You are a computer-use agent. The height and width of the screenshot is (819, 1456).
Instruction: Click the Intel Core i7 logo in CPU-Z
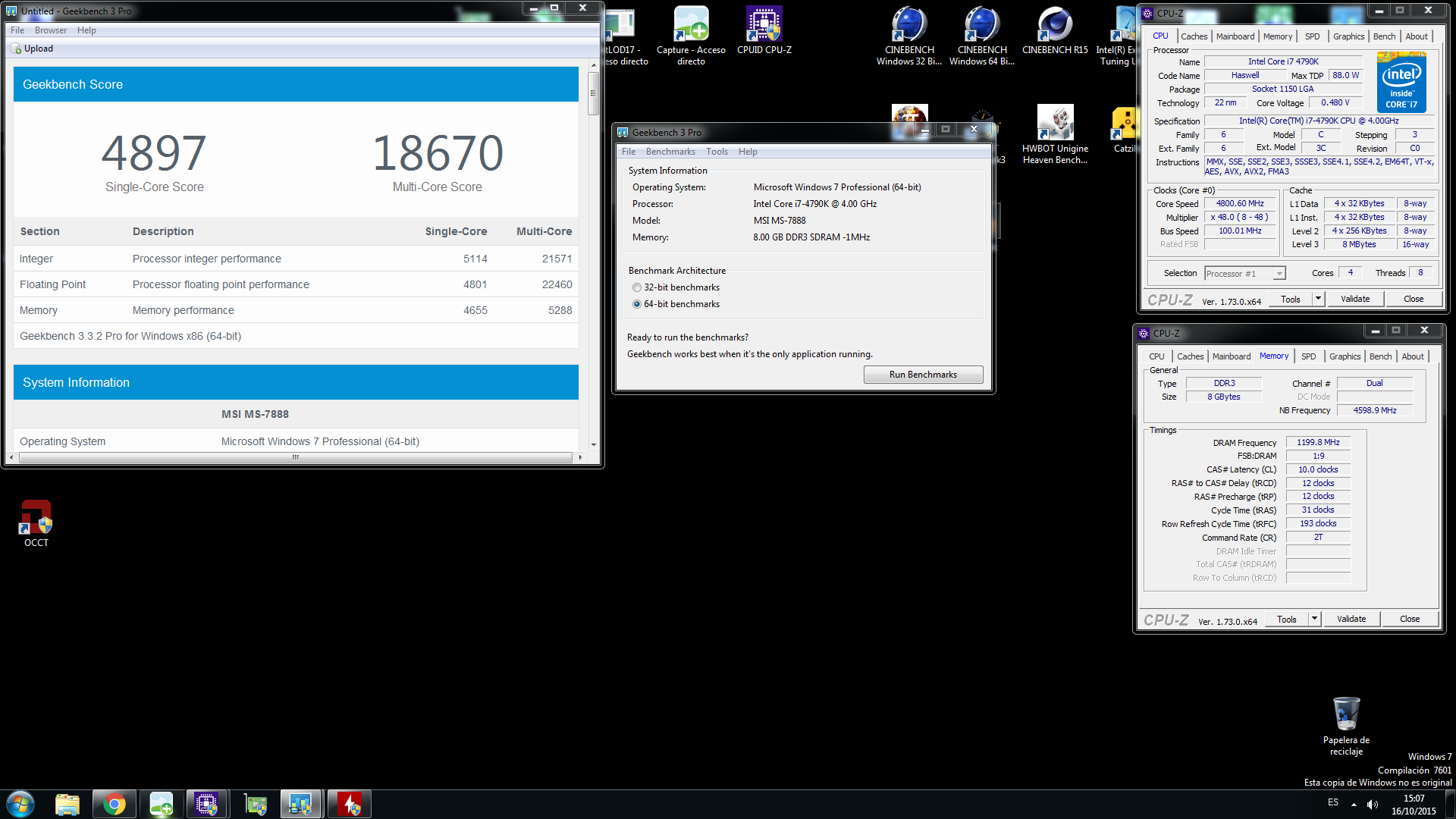1401,82
